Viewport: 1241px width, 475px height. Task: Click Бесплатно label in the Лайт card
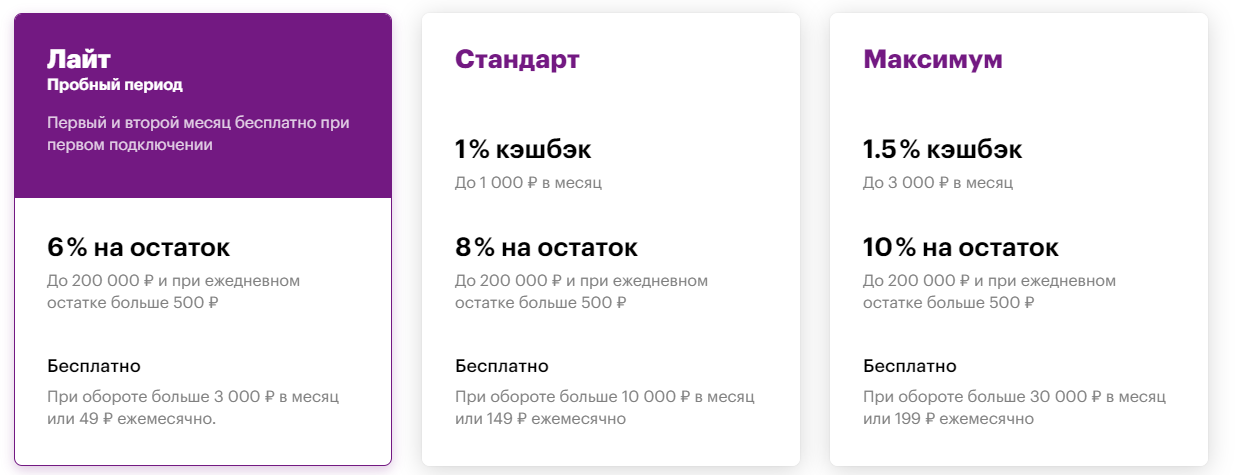click(94, 365)
